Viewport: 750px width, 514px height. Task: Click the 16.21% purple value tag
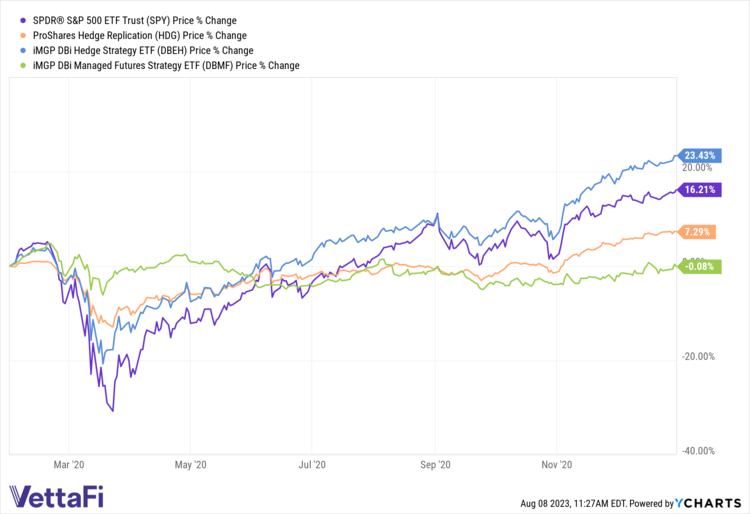pyautogui.click(x=698, y=188)
